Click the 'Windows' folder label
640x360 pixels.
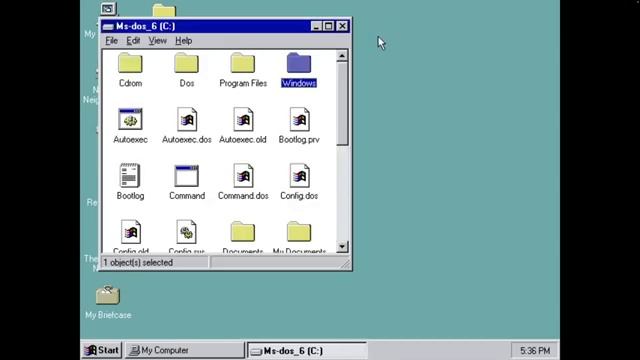point(299,83)
